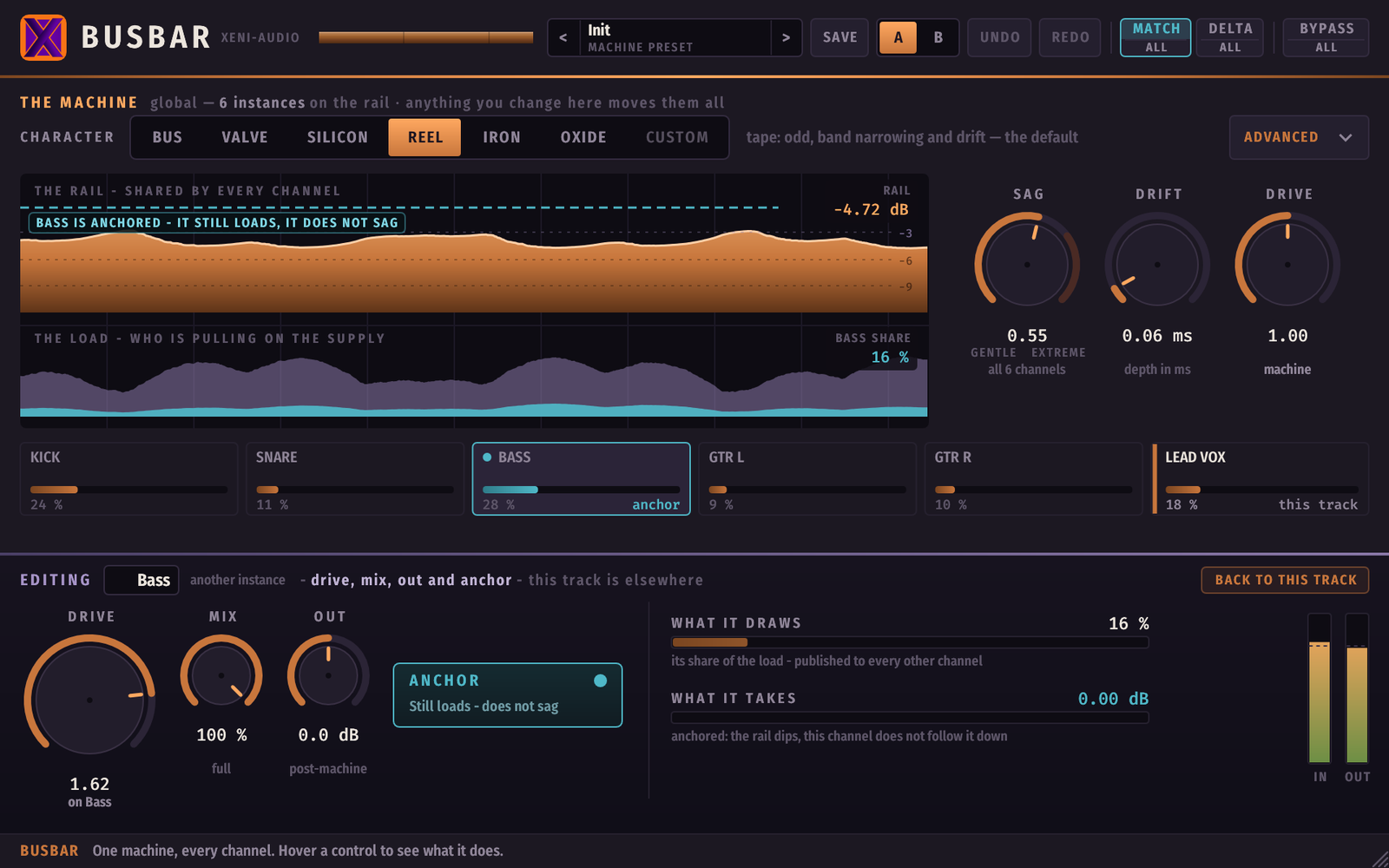The width and height of the screenshot is (1389, 868).
Task: Select the Reel character
Action: pyautogui.click(x=425, y=137)
